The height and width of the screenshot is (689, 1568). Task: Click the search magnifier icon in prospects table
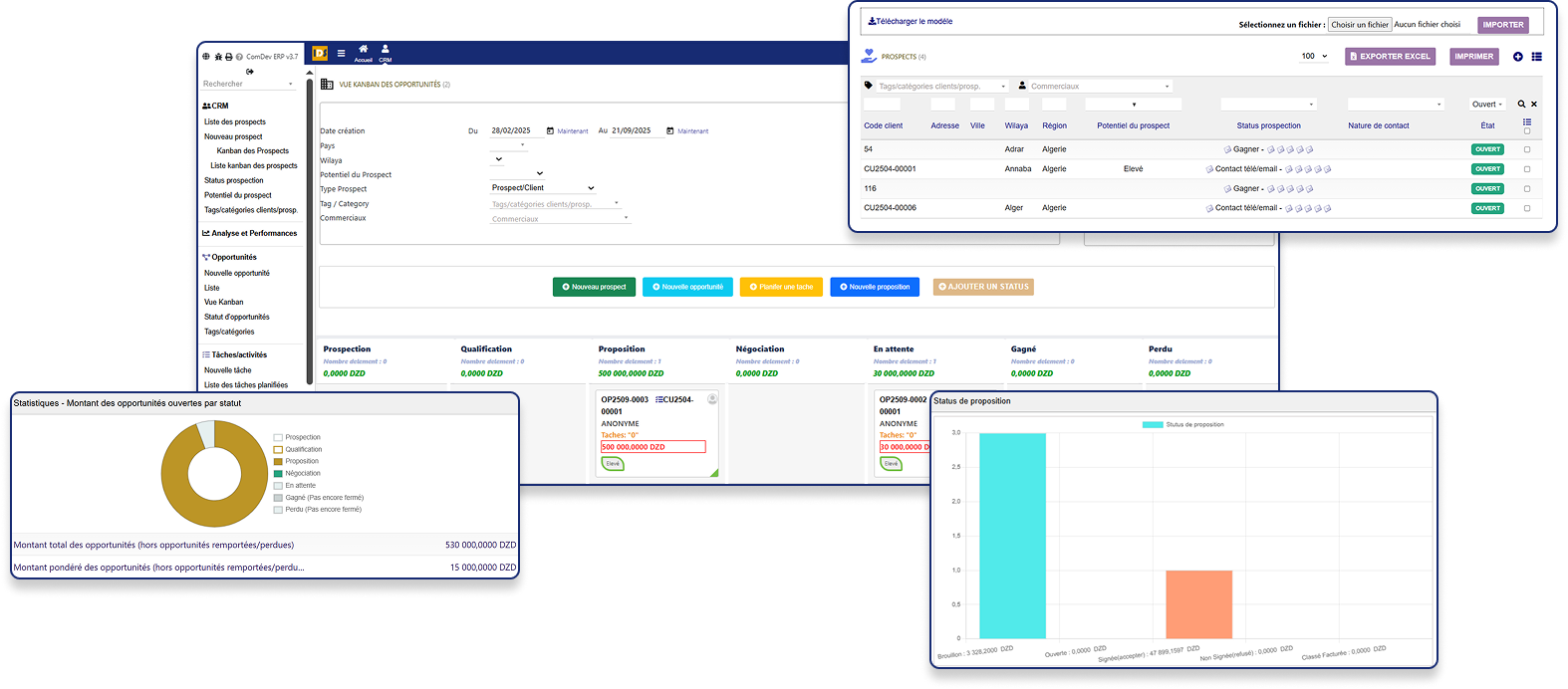(x=1521, y=104)
